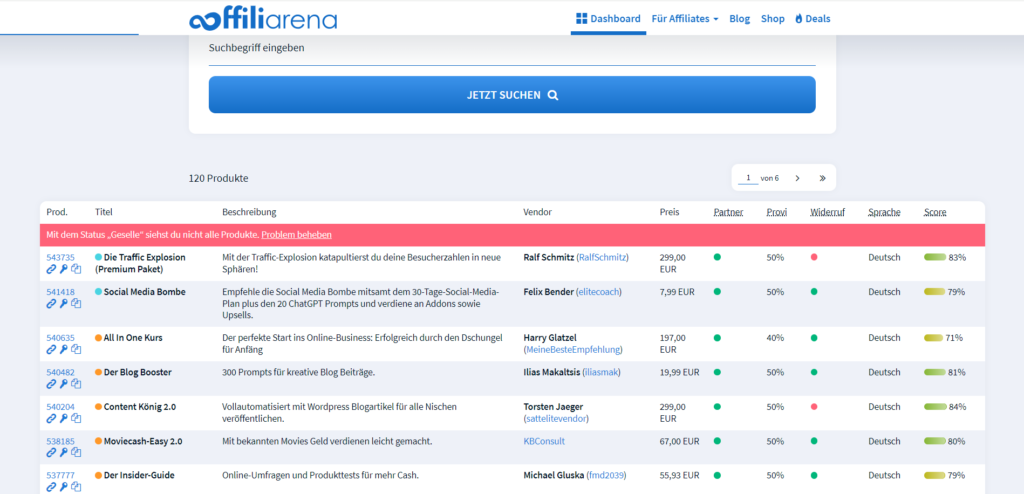Click the 7,99 EUR price cell
The height and width of the screenshot is (494, 1024).
pyautogui.click(x=677, y=292)
